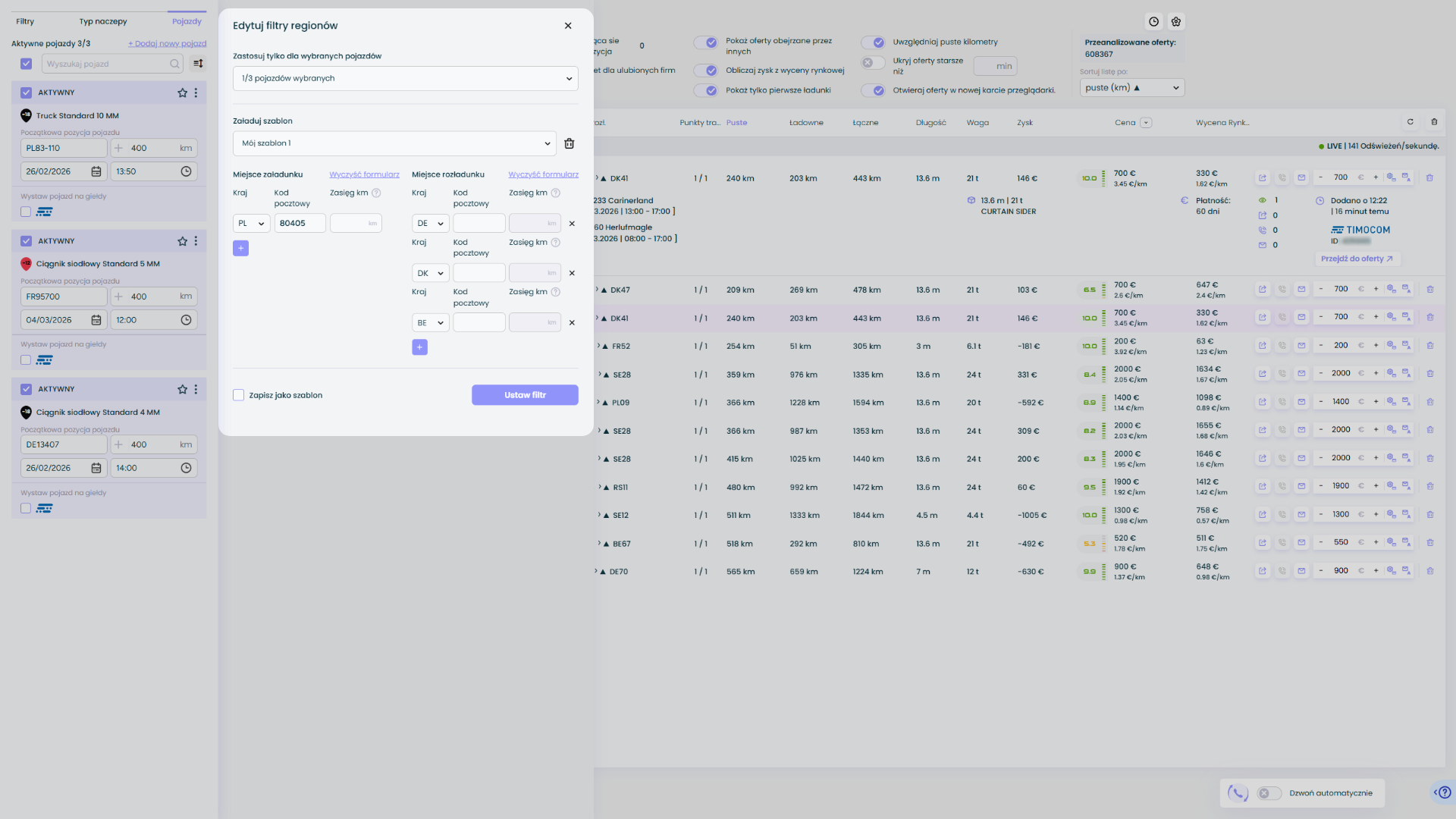This screenshot has height=819, width=1456.
Task: Click Dodaj nowy pojazd link
Action: pyautogui.click(x=167, y=43)
